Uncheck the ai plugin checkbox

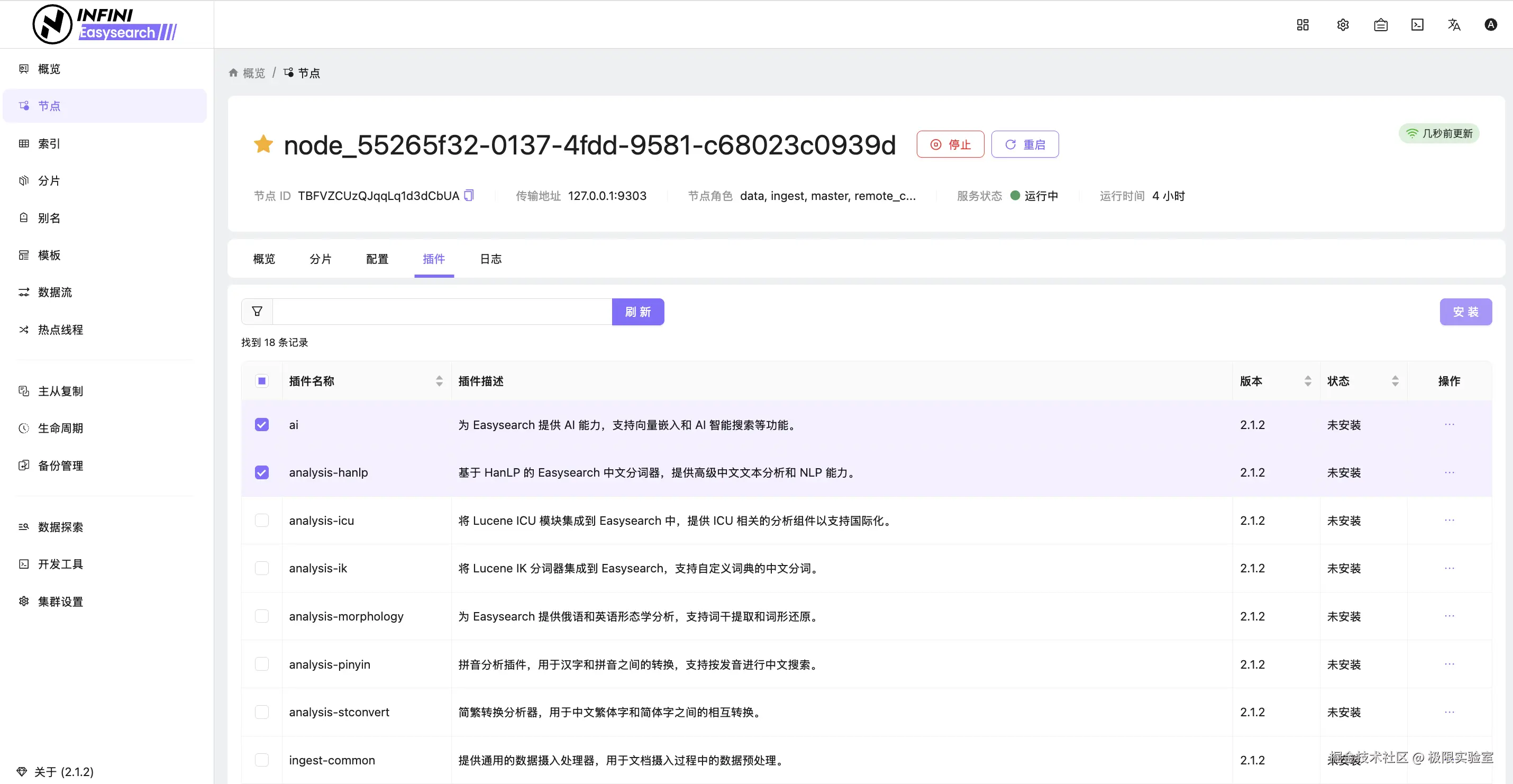(x=262, y=425)
